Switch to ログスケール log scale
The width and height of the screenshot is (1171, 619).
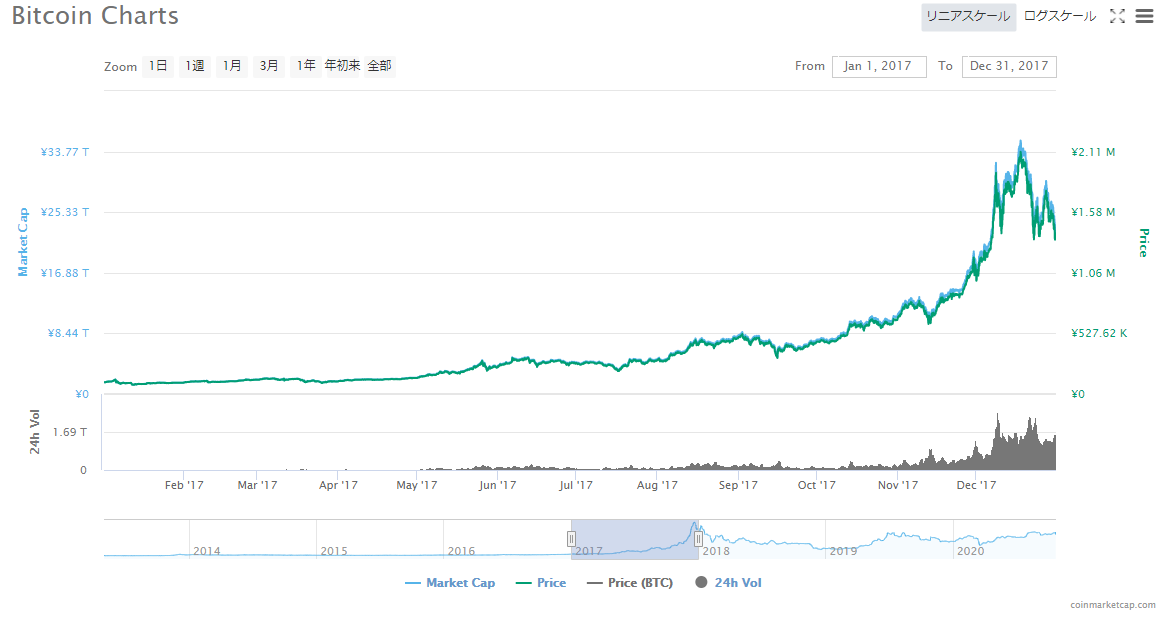coord(1060,16)
